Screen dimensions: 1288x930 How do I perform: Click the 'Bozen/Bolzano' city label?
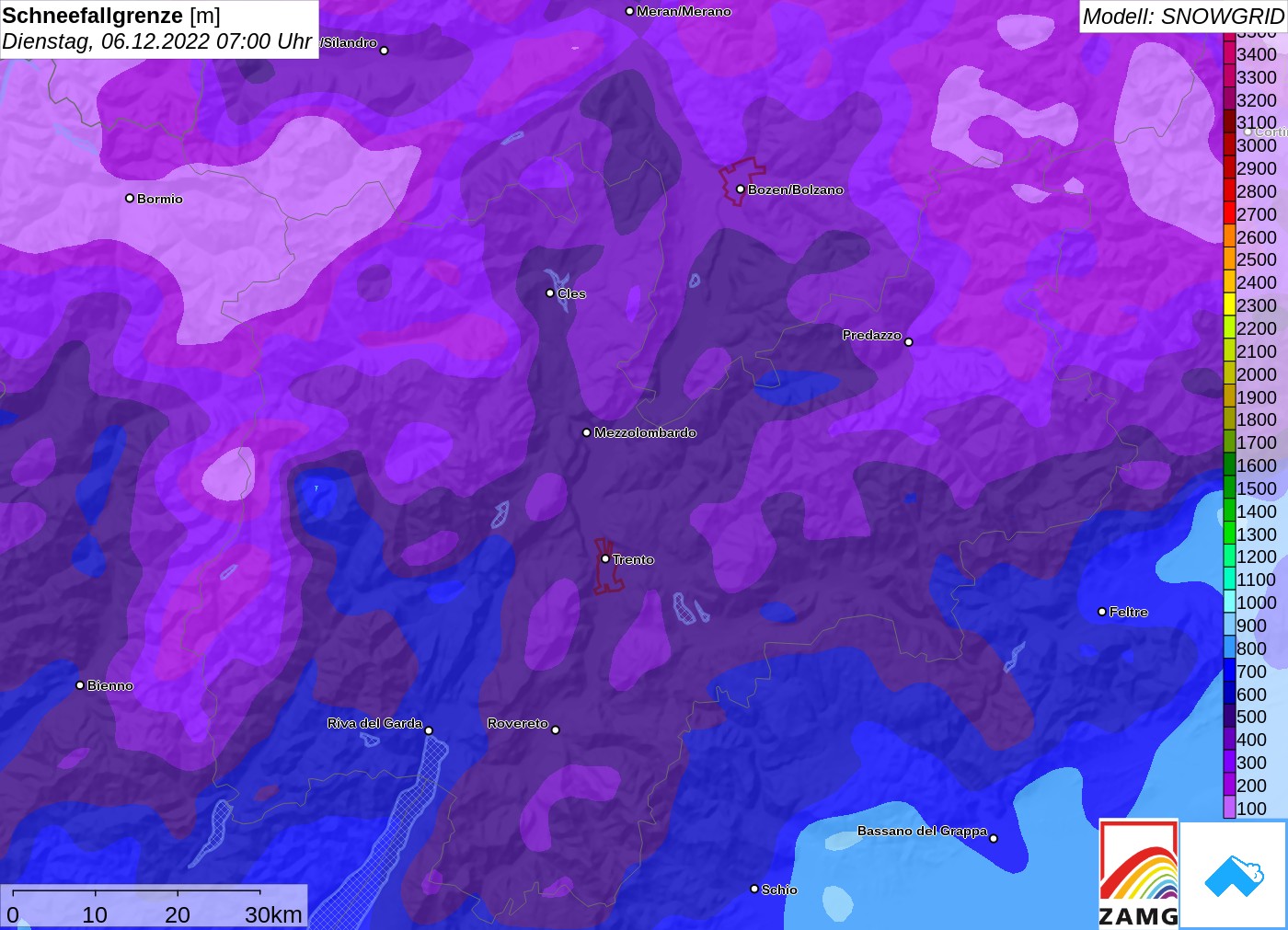coord(796,189)
